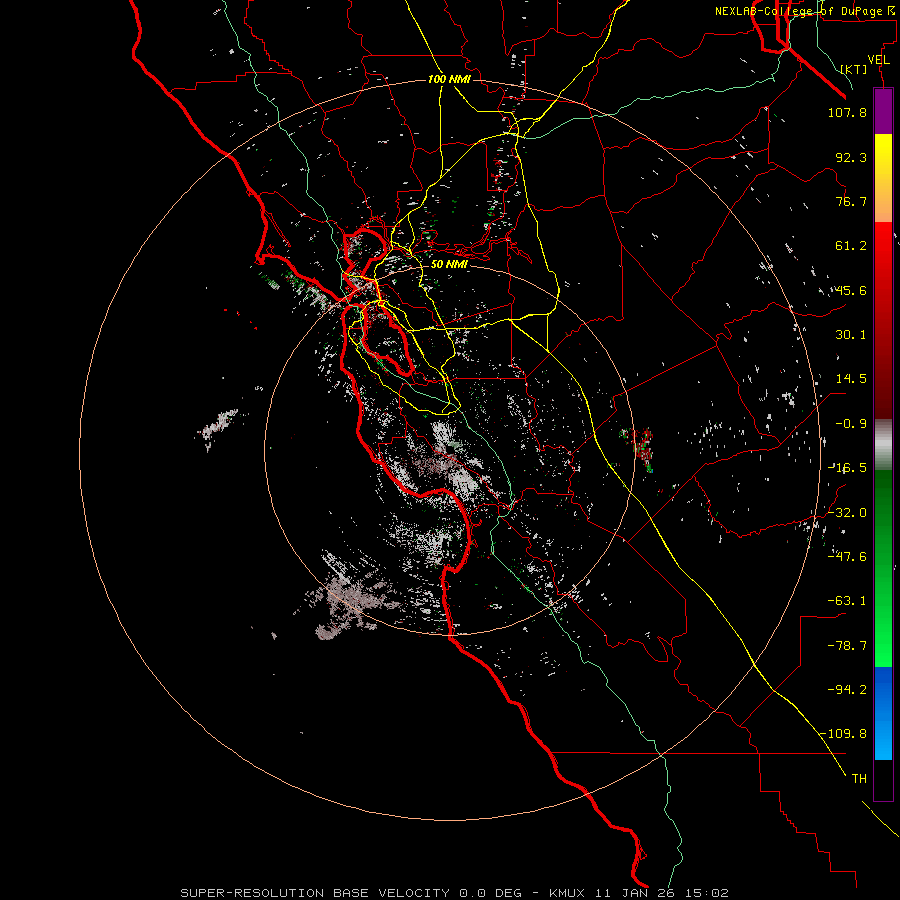
Task: Click the -0.9 velocity scale value
Action: 851,424
